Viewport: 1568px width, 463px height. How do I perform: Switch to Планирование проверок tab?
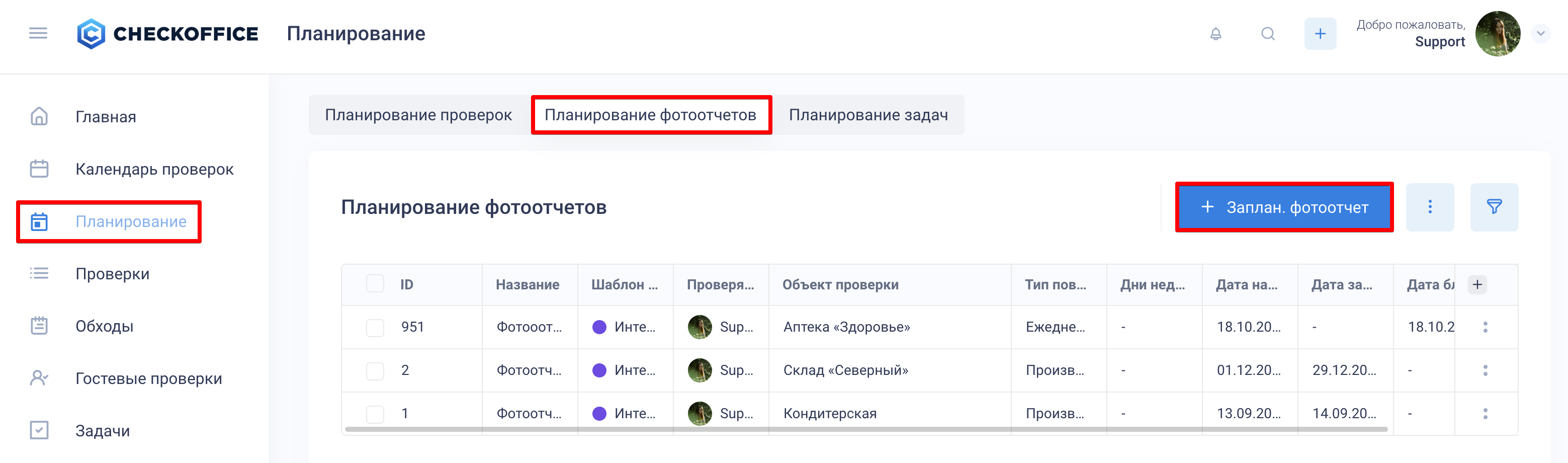(418, 115)
